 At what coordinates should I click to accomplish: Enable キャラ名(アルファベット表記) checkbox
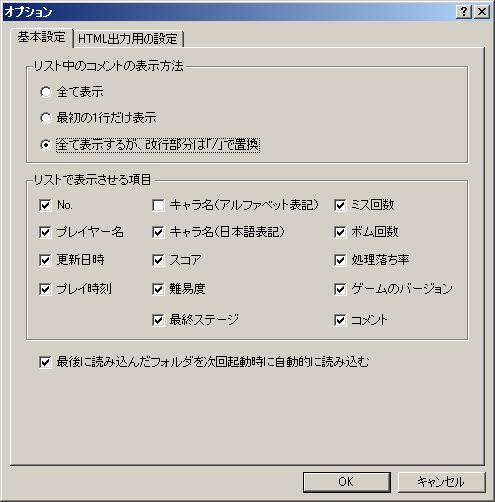158,205
